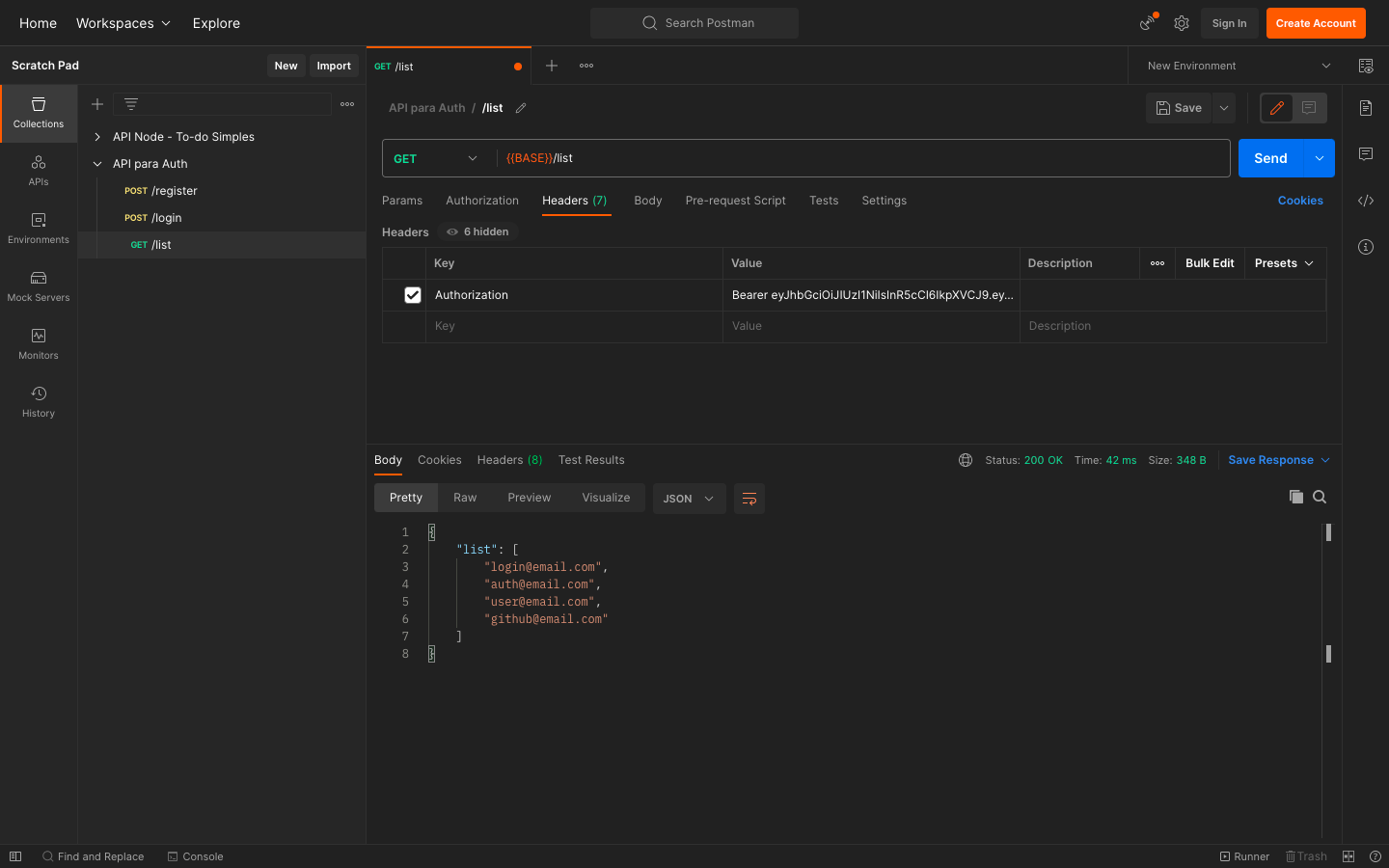Switch to the Tests tab
Image resolution: width=1389 pixels, height=868 pixels.
[824, 201]
